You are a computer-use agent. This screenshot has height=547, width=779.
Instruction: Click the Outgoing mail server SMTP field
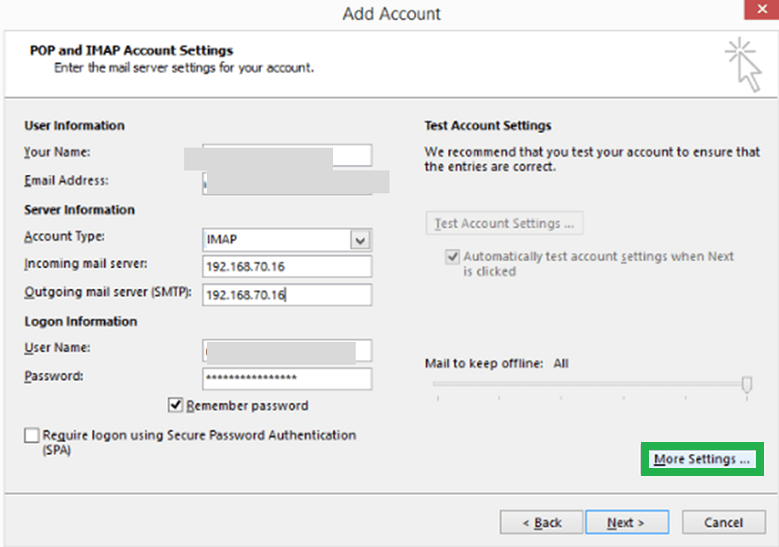coord(287,295)
